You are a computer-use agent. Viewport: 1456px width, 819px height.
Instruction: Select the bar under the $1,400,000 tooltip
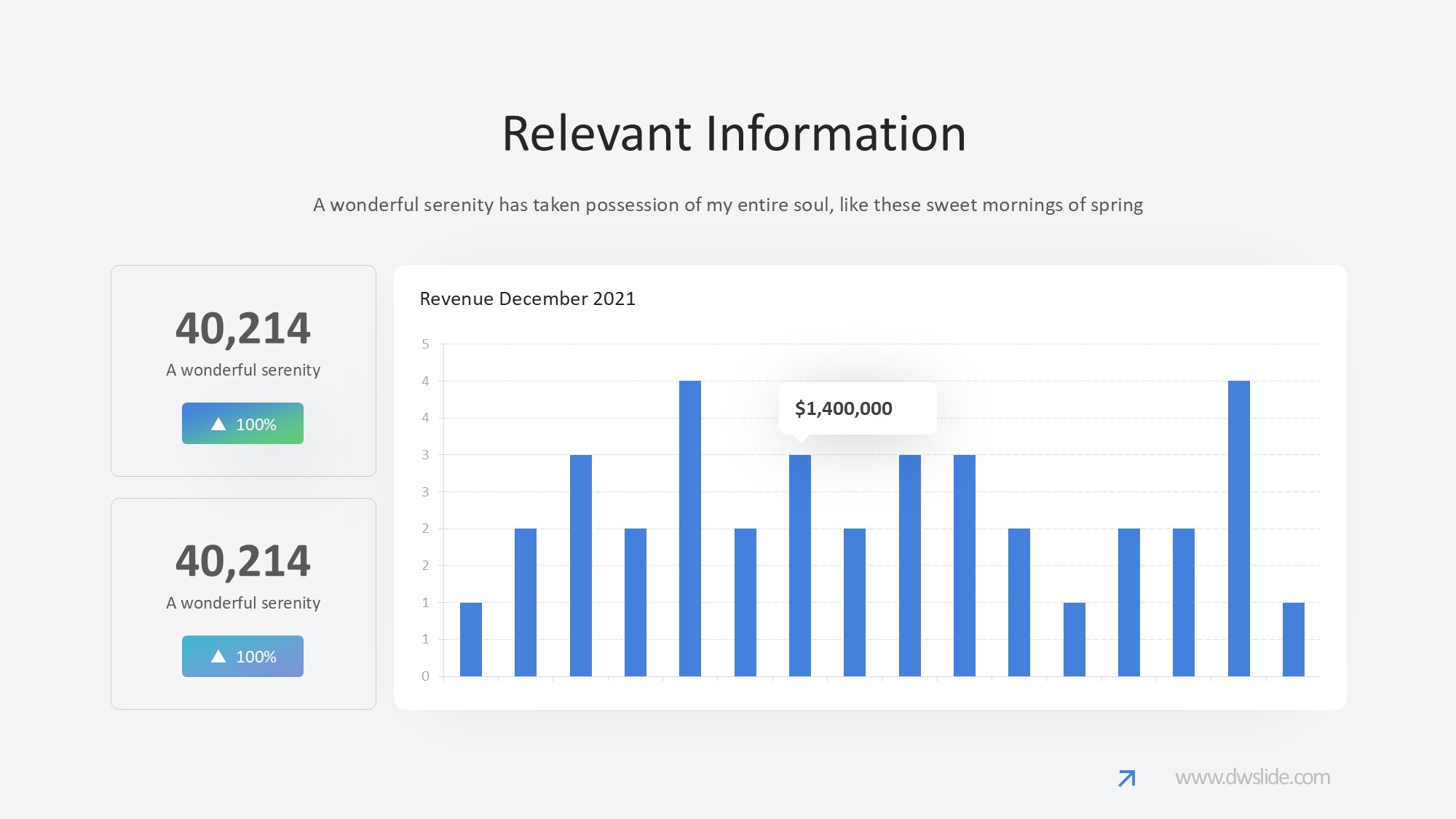click(x=799, y=565)
